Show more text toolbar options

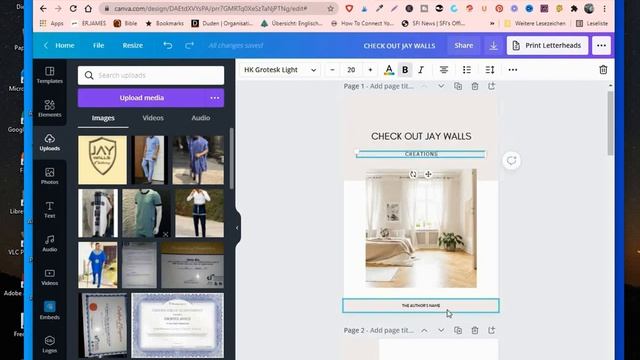tap(513, 70)
